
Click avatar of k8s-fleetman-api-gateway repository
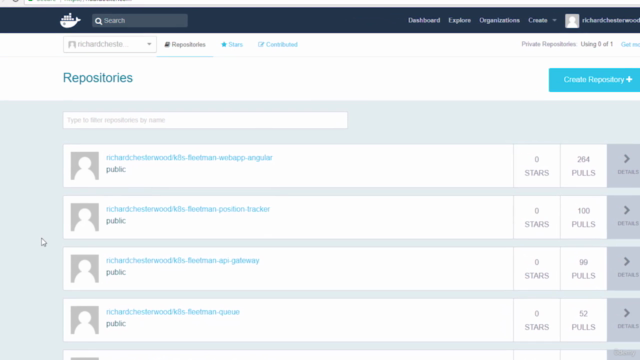click(84, 269)
